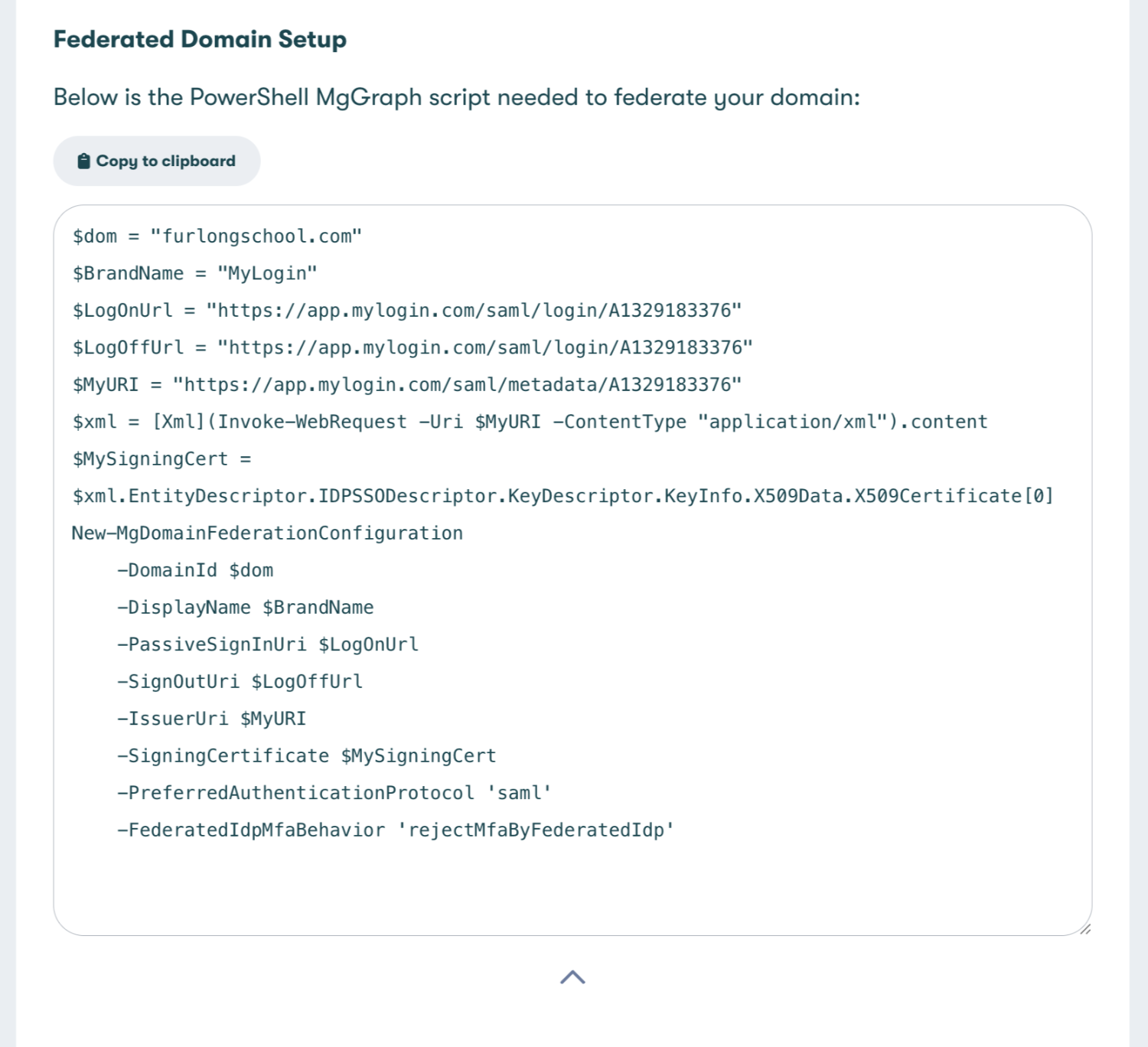Viewport: 1148px width, 1047px height.
Task: Click the -DisplayName $BrandName parameter line
Action: tap(245, 608)
